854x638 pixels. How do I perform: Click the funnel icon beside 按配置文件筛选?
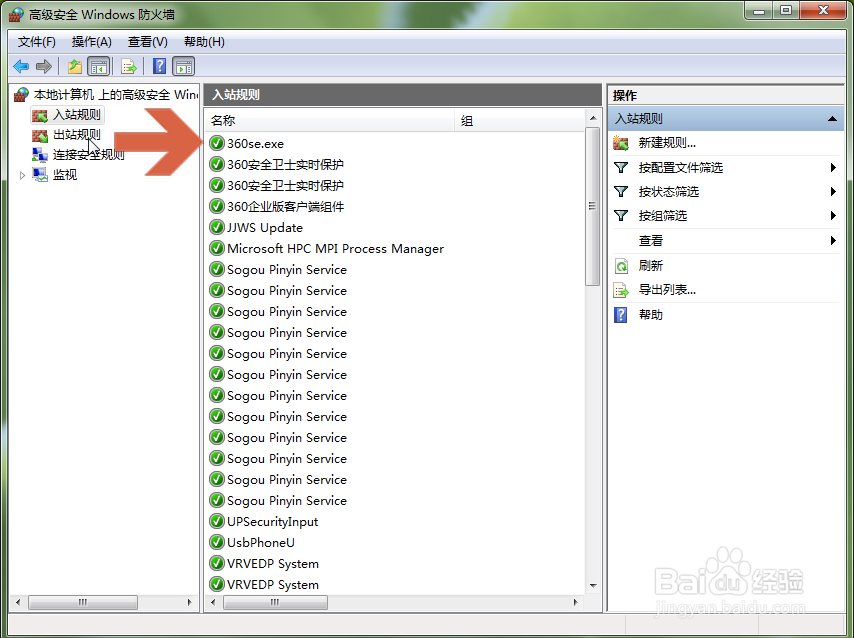click(621, 167)
